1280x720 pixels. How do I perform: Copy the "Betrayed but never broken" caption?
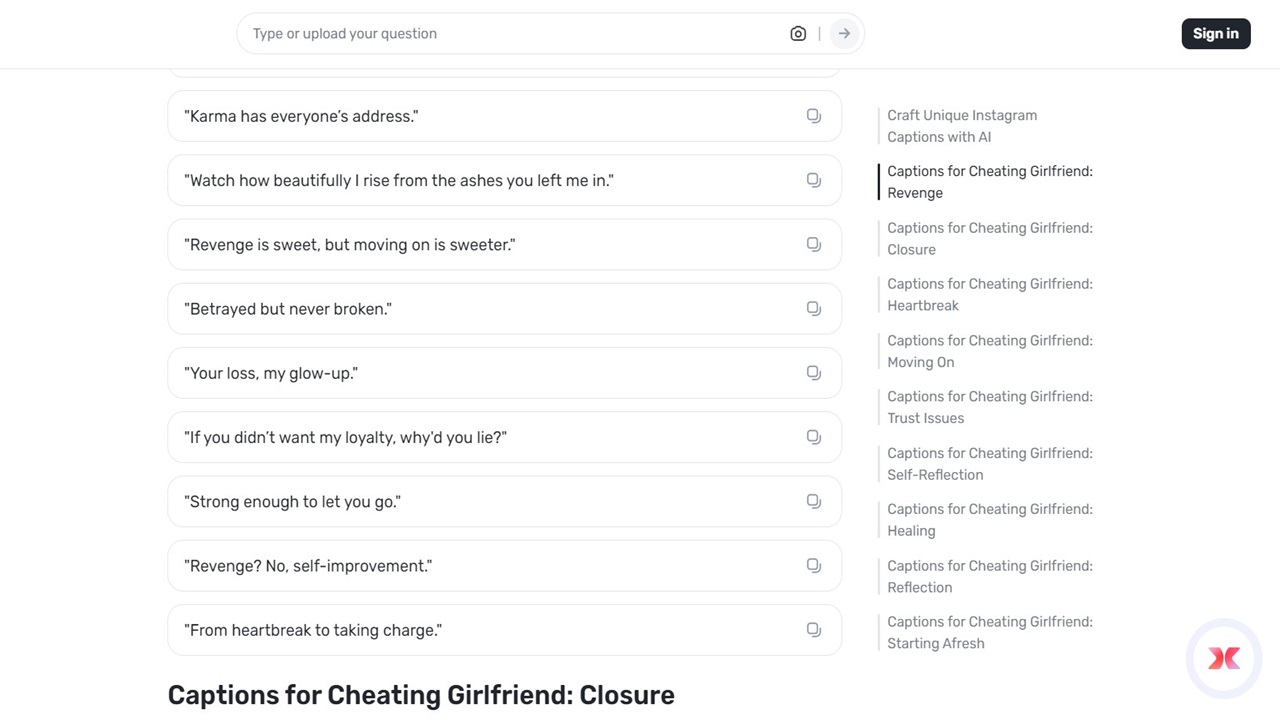point(814,308)
